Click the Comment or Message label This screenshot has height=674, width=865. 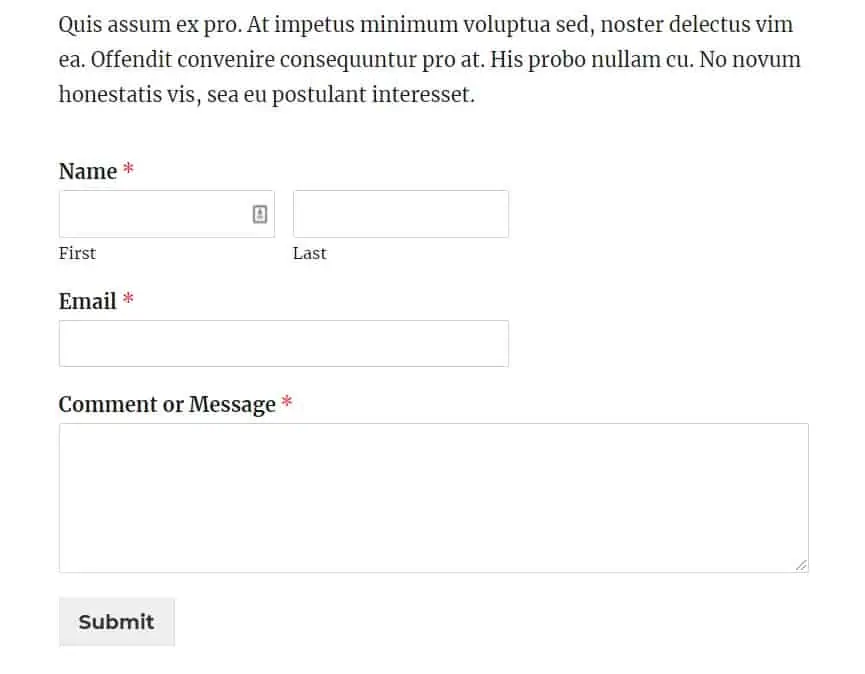167,404
